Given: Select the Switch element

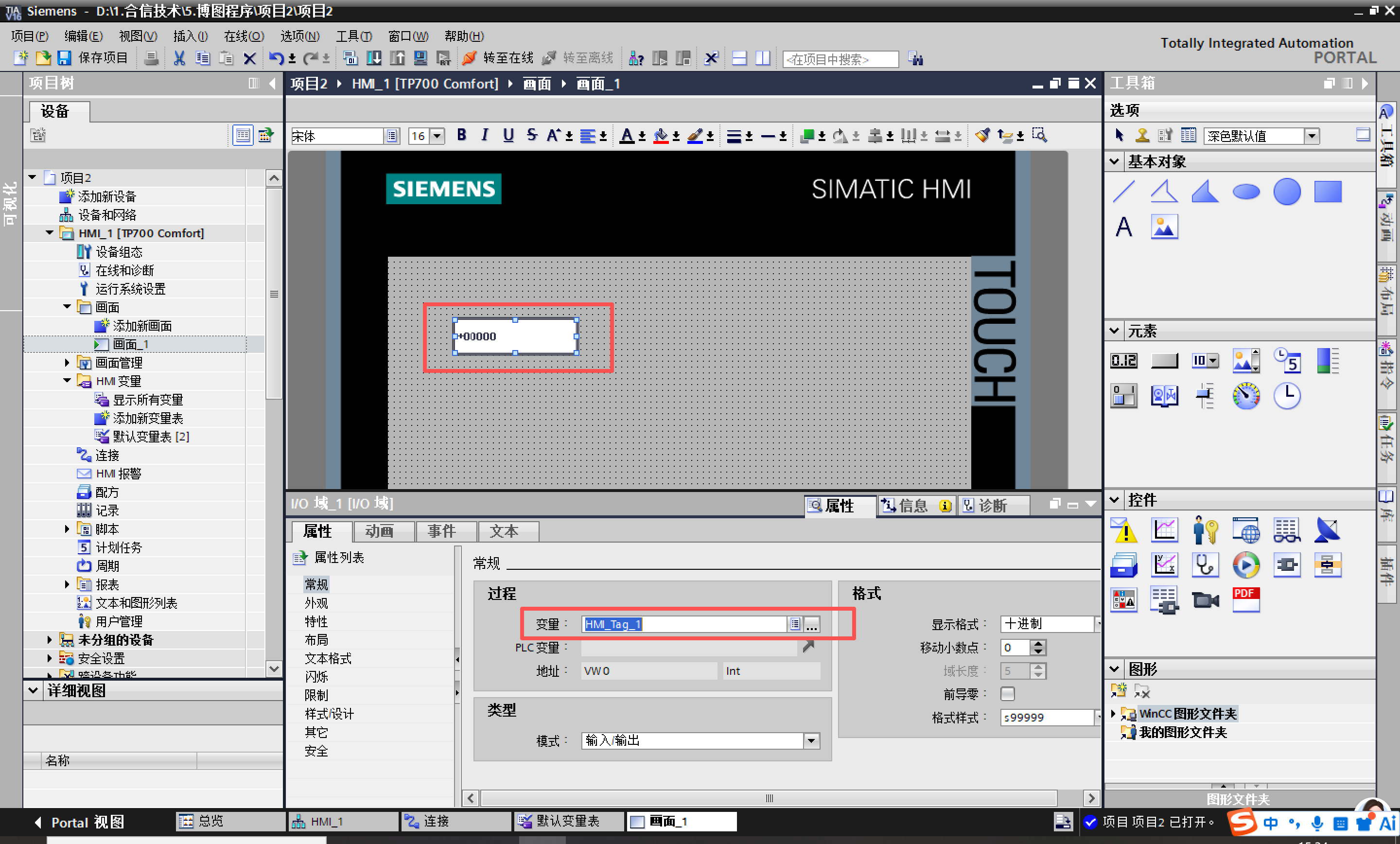Looking at the screenshot, I should coord(1123,396).
